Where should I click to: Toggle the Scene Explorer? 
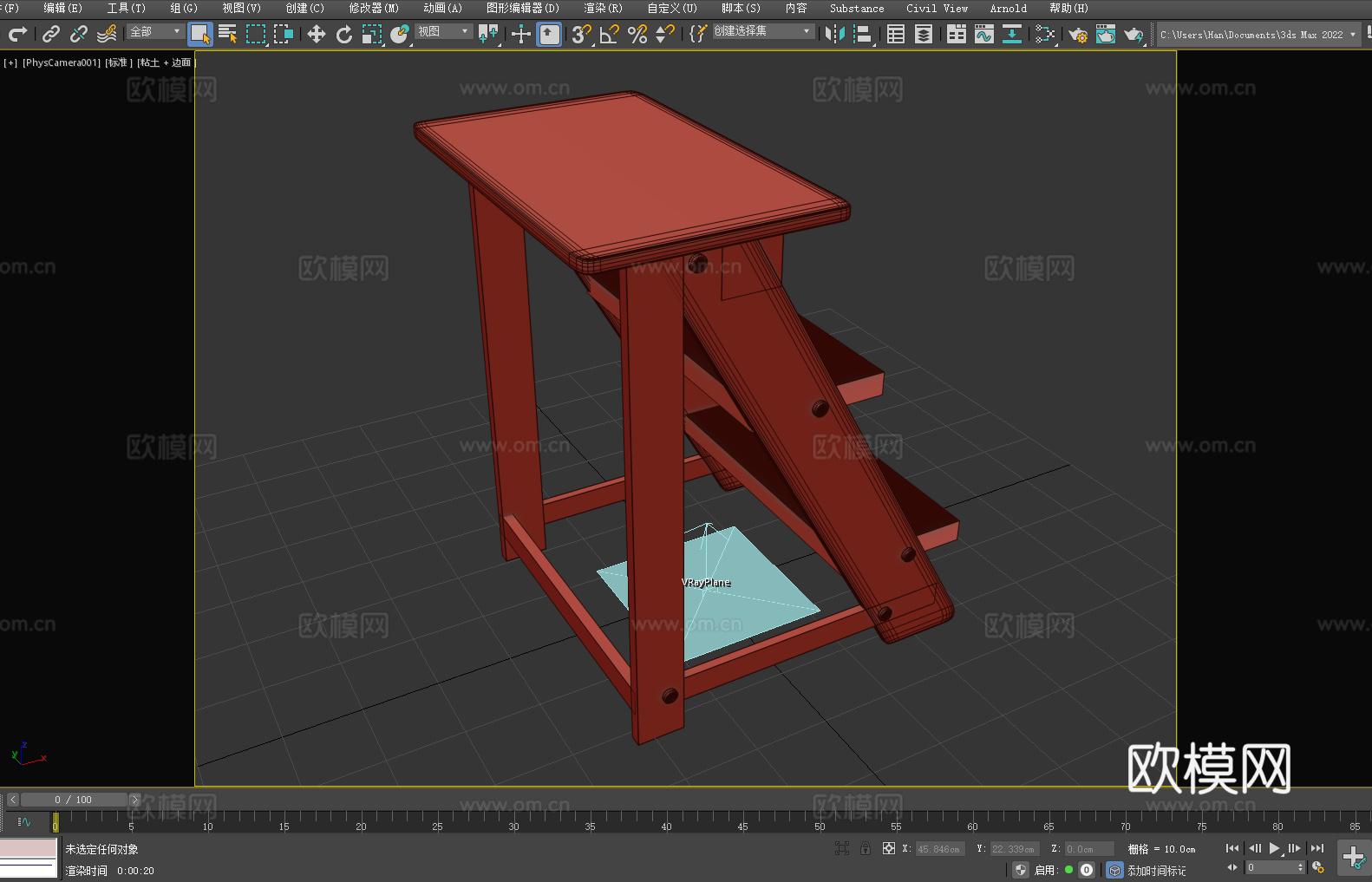[x=896, y=34]
